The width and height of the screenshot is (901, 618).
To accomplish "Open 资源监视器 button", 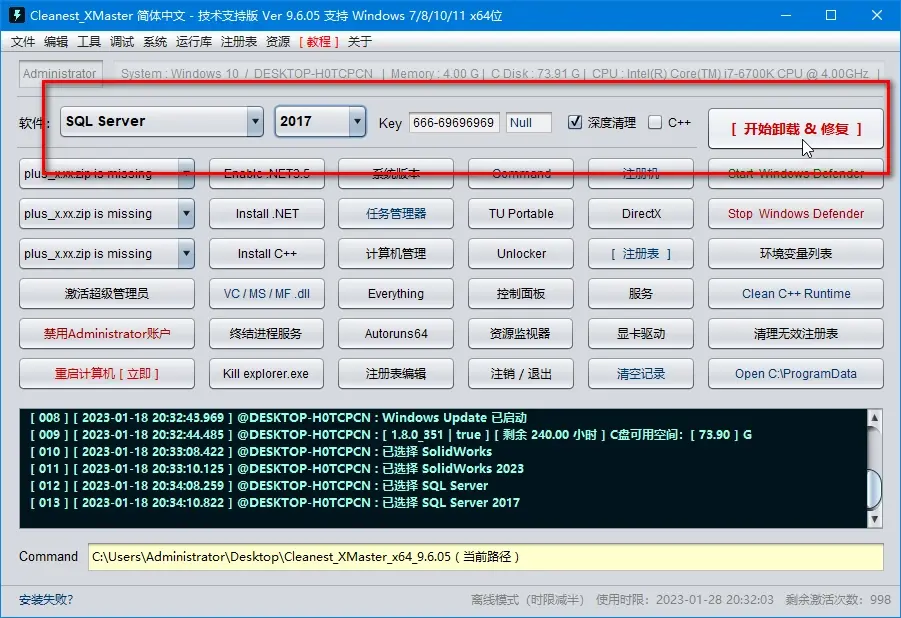I will click(521, 333).
